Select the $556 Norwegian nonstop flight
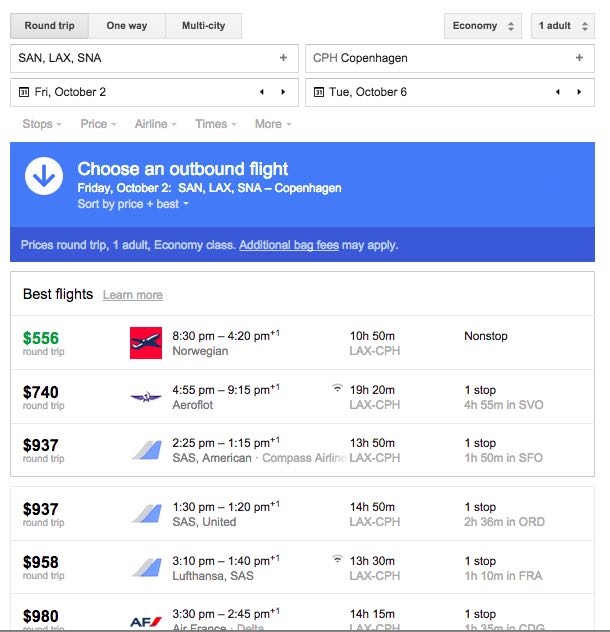 (302, 343)
